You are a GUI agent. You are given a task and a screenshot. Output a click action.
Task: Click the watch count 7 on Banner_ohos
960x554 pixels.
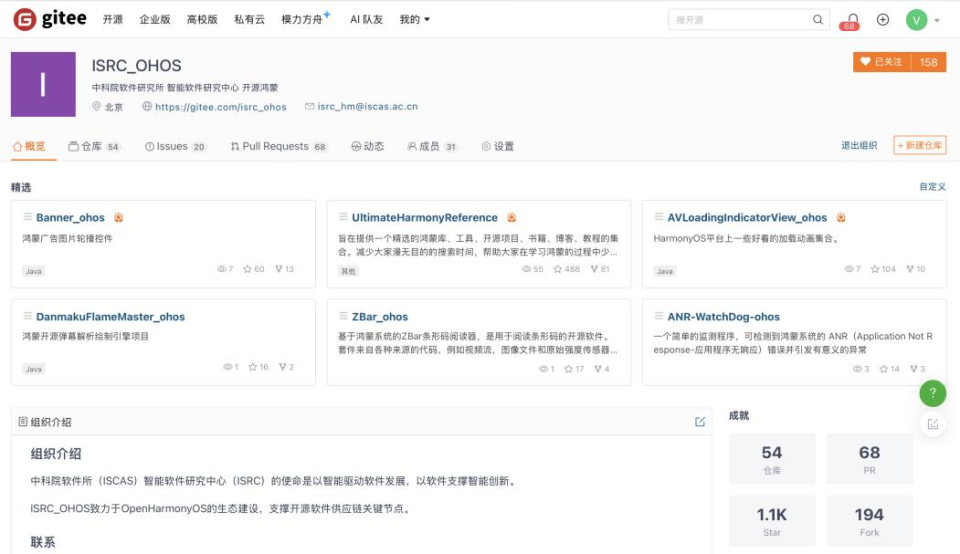click(x=225, y=269)
